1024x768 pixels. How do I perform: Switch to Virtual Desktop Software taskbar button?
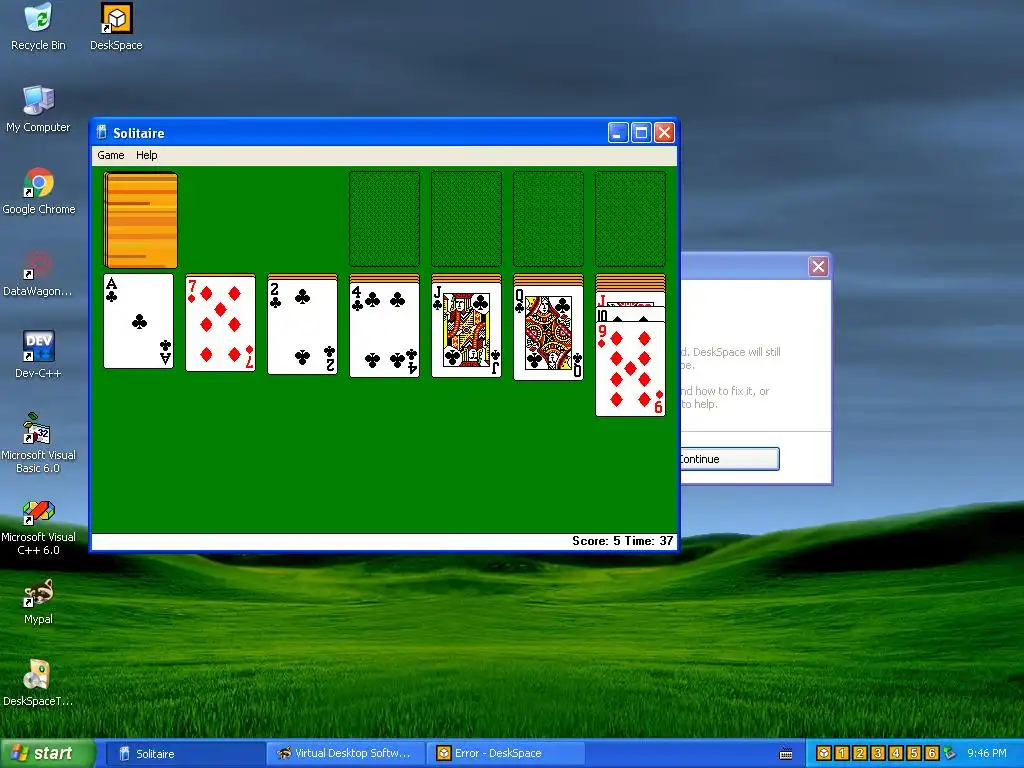click(x=346, y=753)
